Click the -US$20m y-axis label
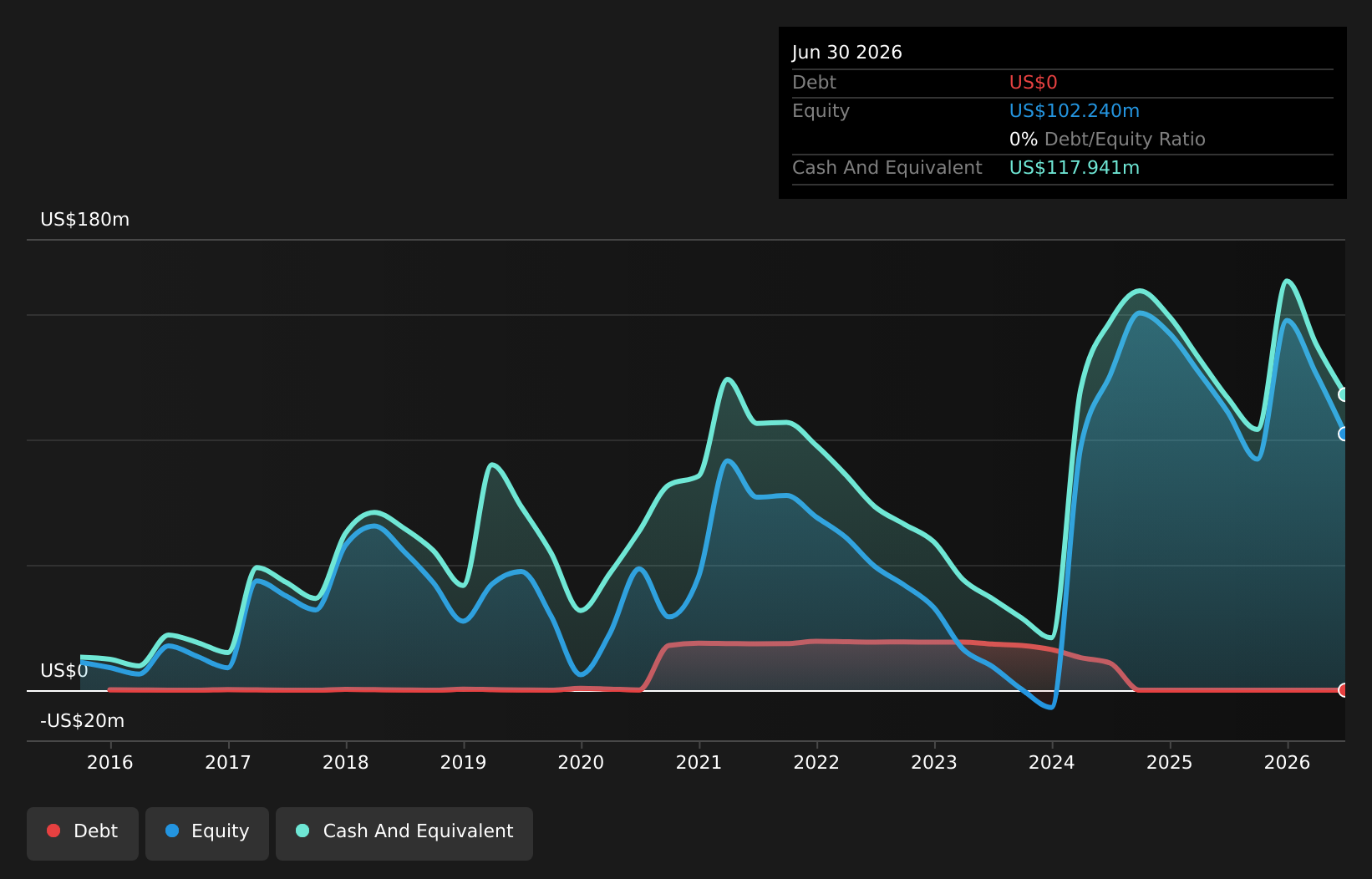Image resolution: width=1372 pixels, height=879 pixels. point(83,721)
